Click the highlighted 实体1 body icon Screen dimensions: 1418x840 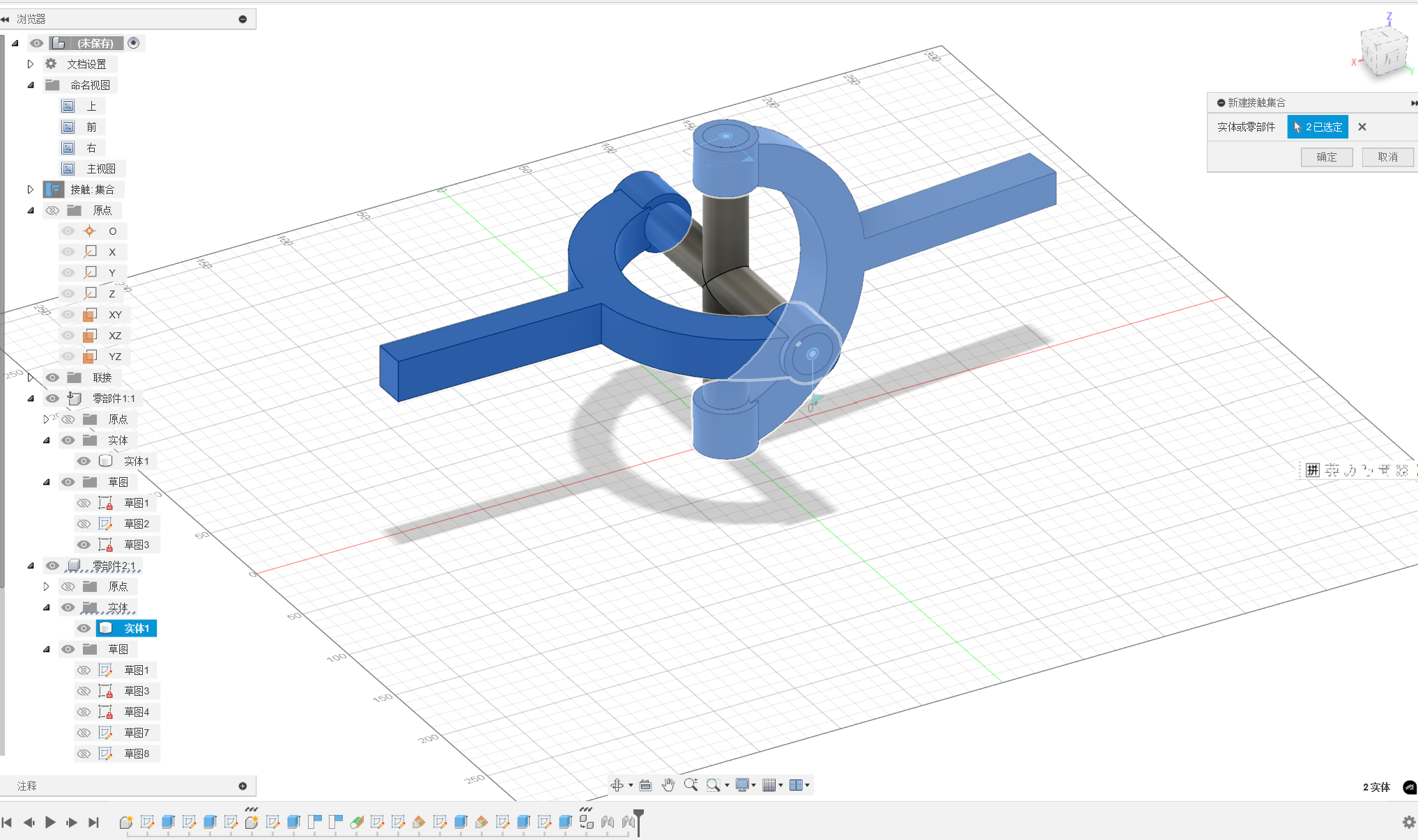click(105, 628)
